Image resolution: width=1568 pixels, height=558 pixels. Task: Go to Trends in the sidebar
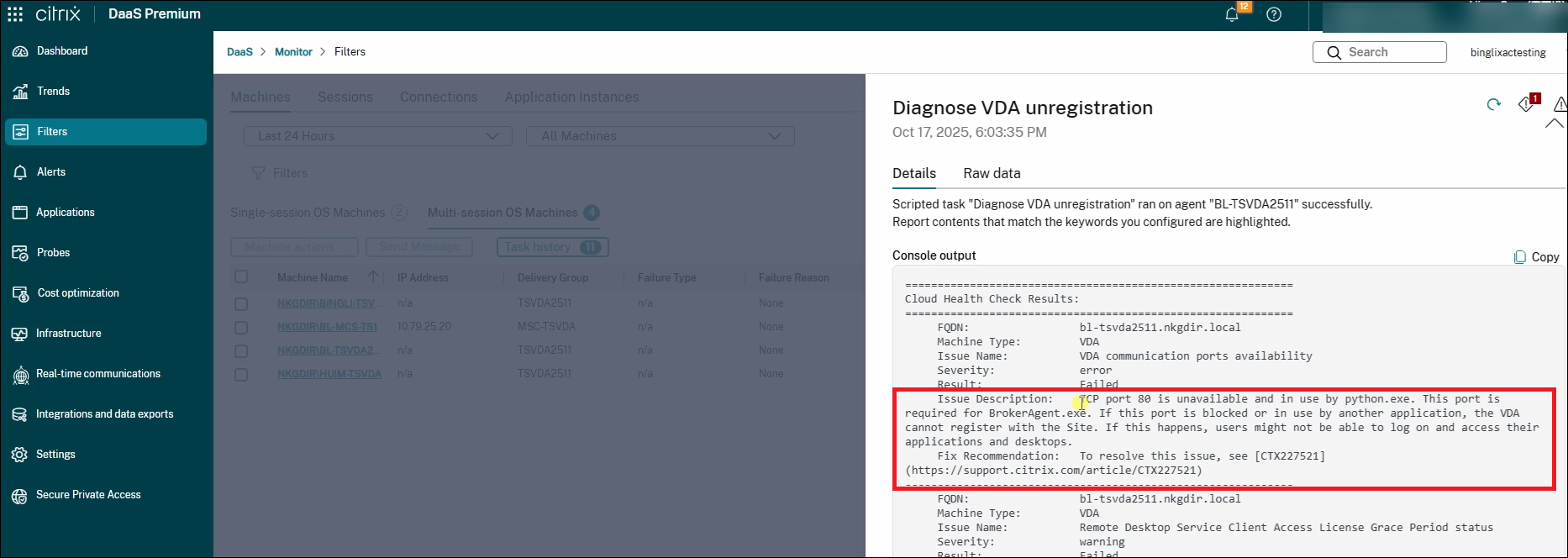click(105, 92)
